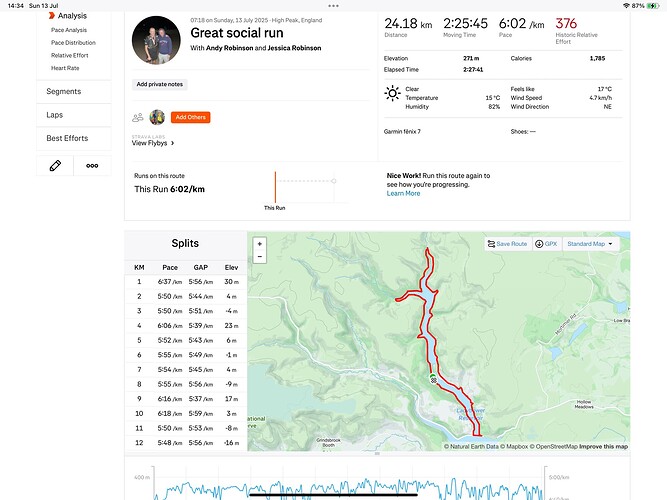Zoom in the map with plus button
Image resolution: width=667 pixels, height=500 pixels.
point(259,244)
